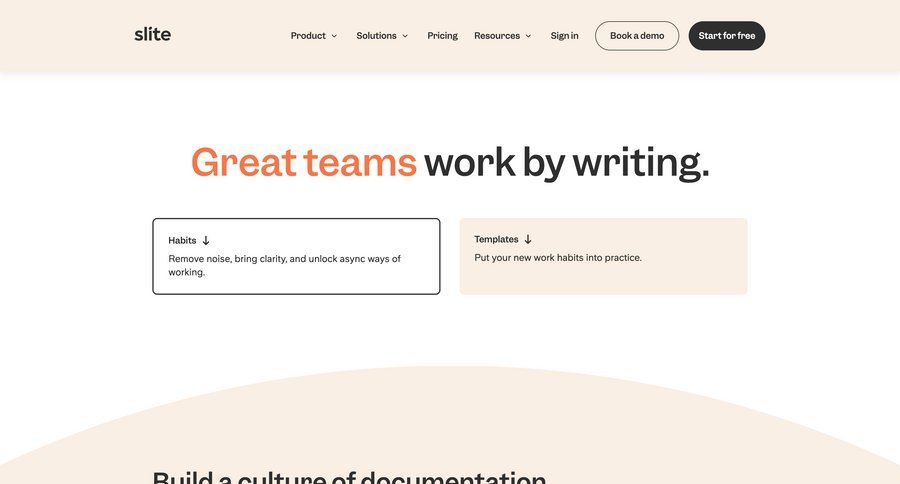
Task: Click the down arrow next to Habits
Action: pyautogui.click(x=206, y=240)
